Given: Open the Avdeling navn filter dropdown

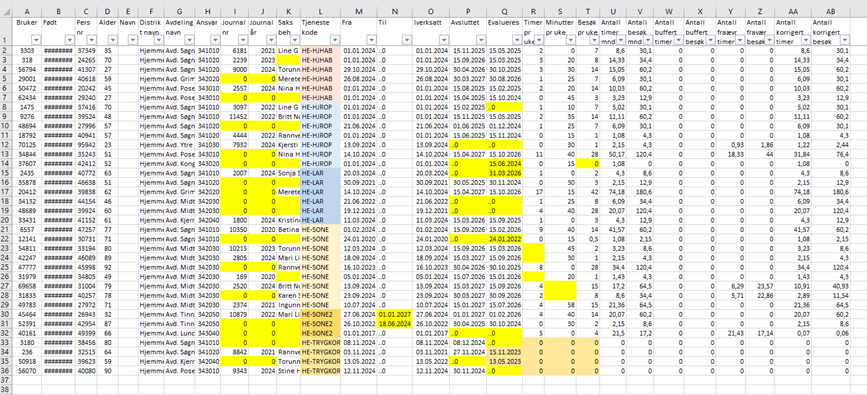Looking at the screenshot, I should click(x=190, y=40).
